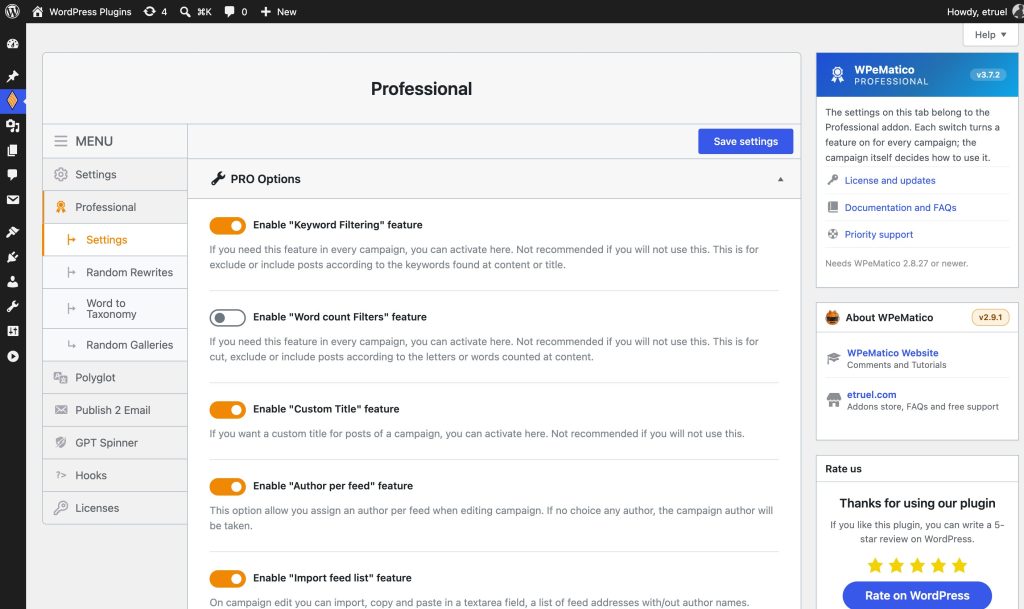This screenshot has width=1024, height=609.
Task: Open the Random Rewrites submenu item
Action: [x=115, y=272]
